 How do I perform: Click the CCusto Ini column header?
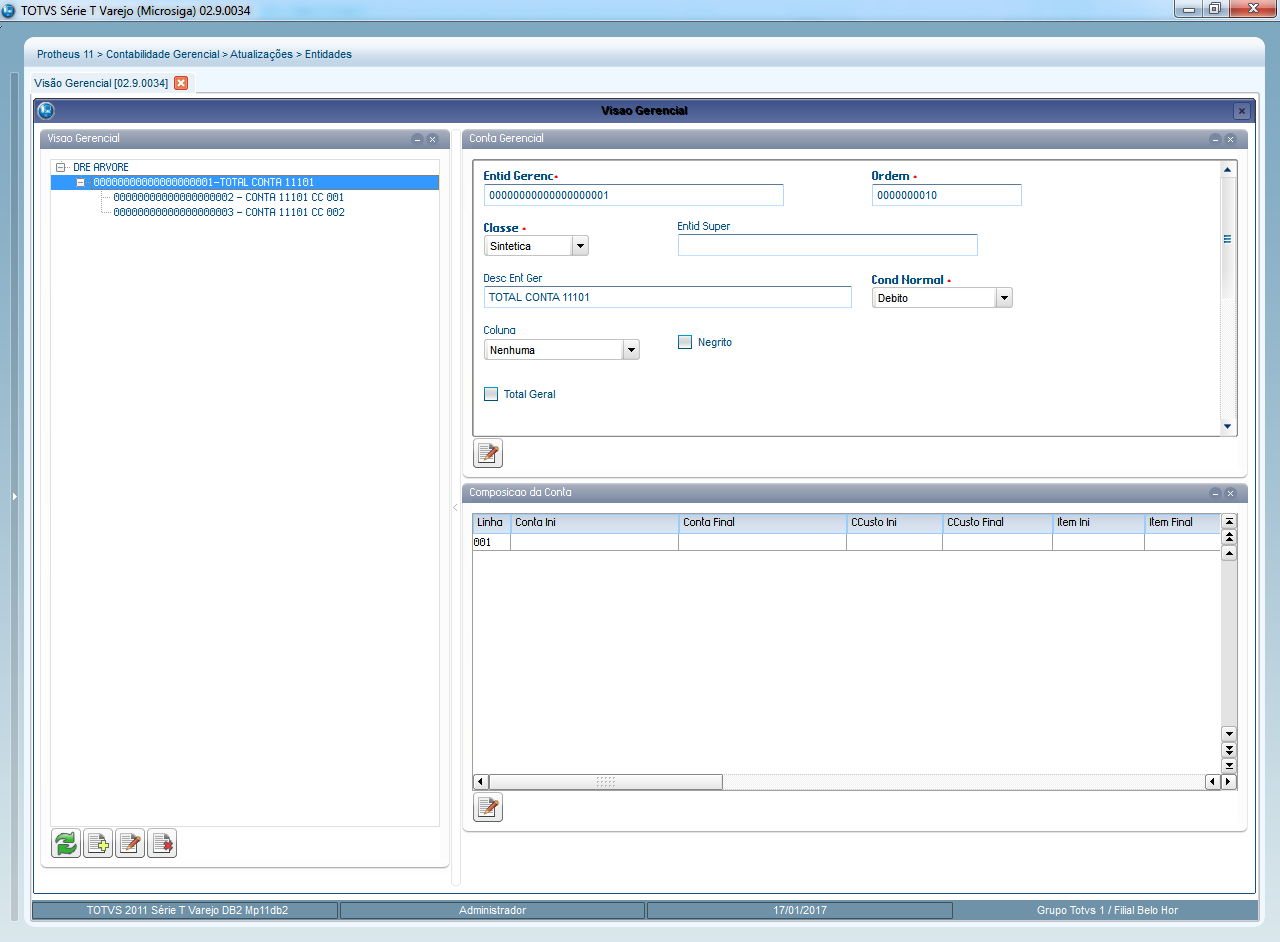894,523
